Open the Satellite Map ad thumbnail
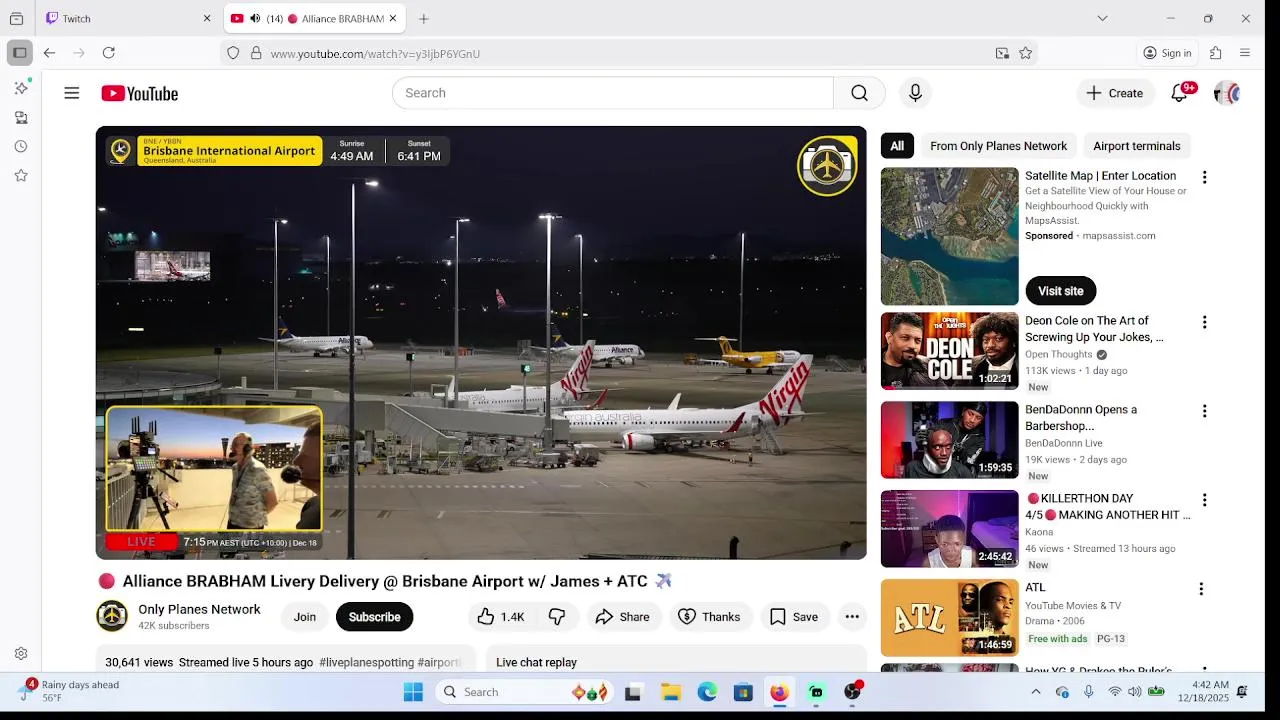1280x720 pixels. click(x=950, y=236)
